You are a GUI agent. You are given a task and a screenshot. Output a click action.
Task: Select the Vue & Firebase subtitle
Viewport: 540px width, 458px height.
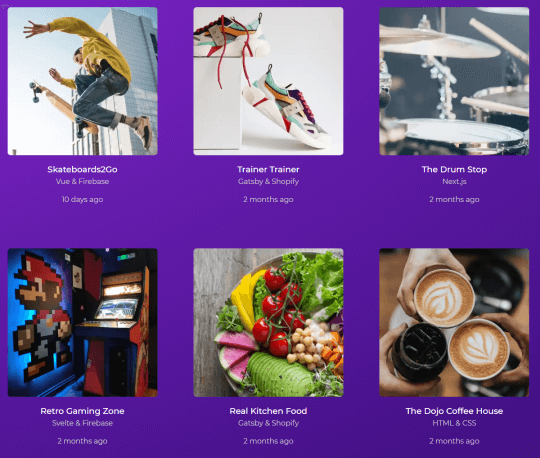point(82,181)
